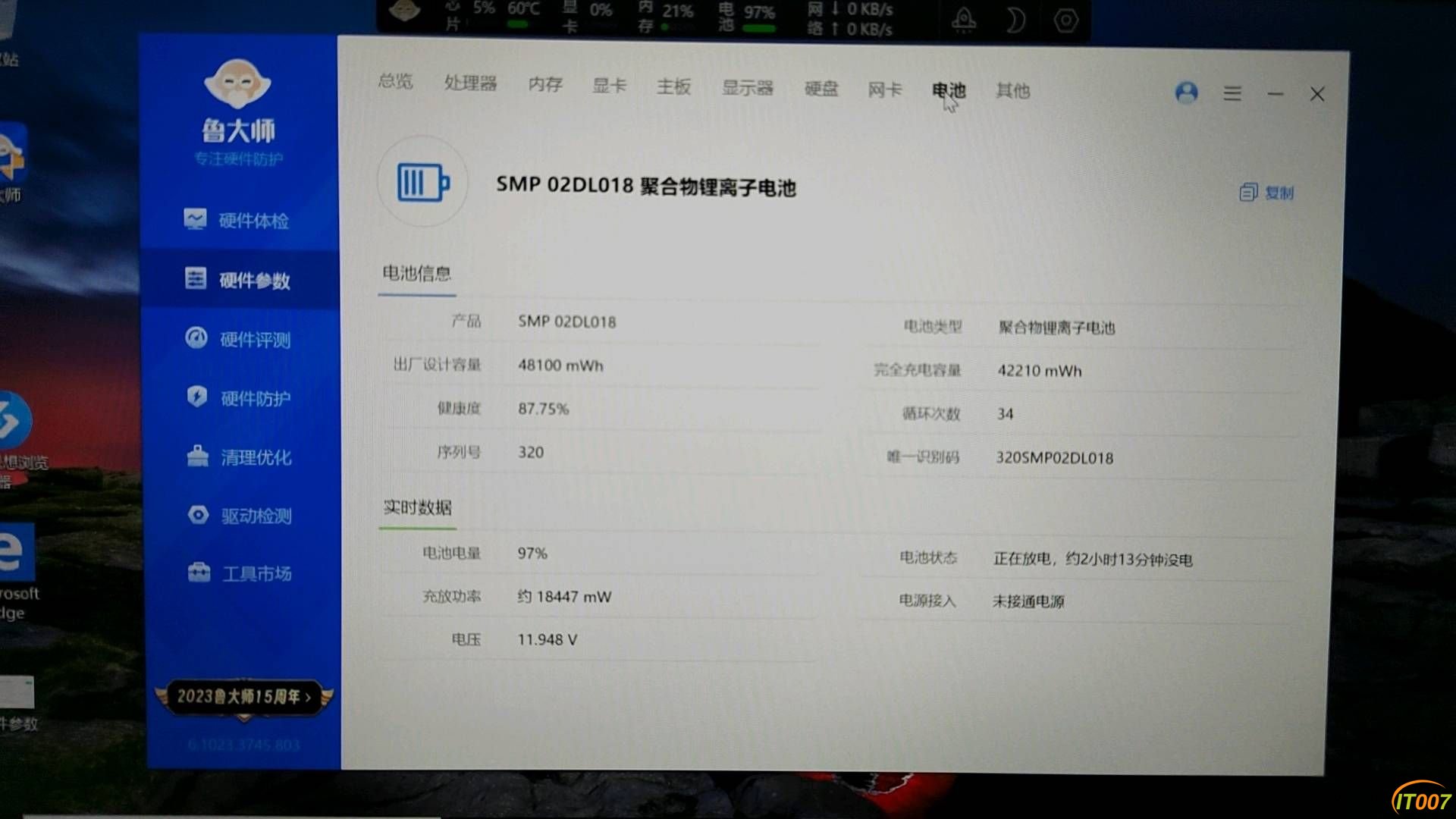Image resolution: width=1456 pixels, height=819 pixels.
Task: Switch to the 网卡 tab
Action: click(885, 89)
